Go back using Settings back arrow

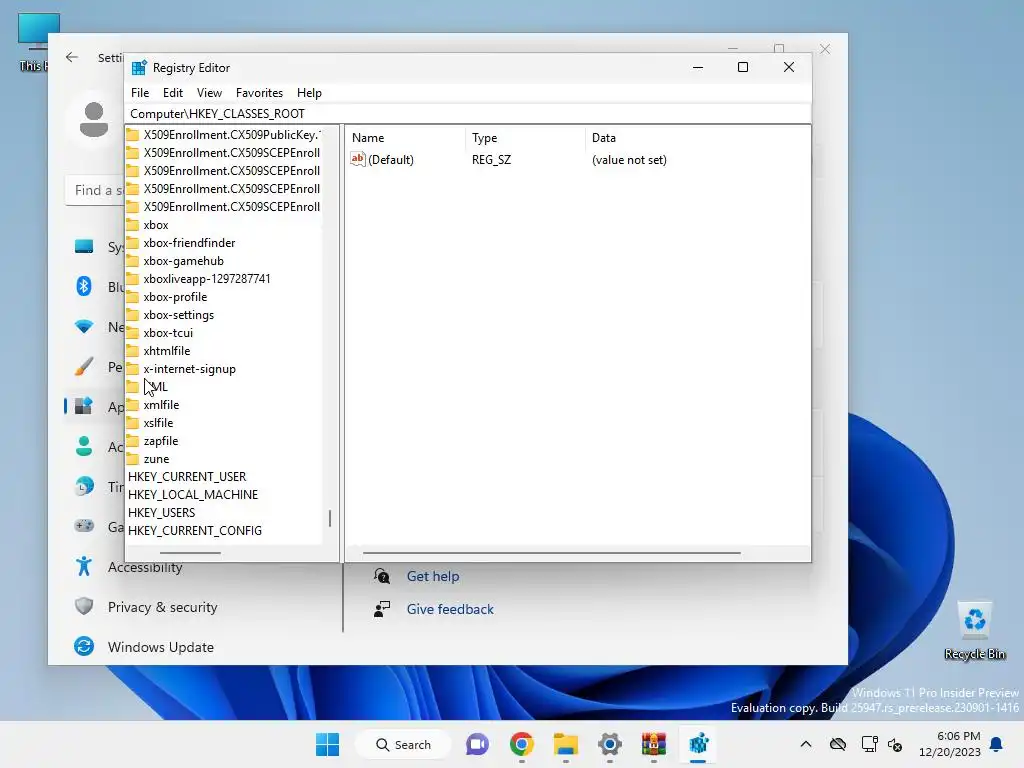tap(72, 57)
